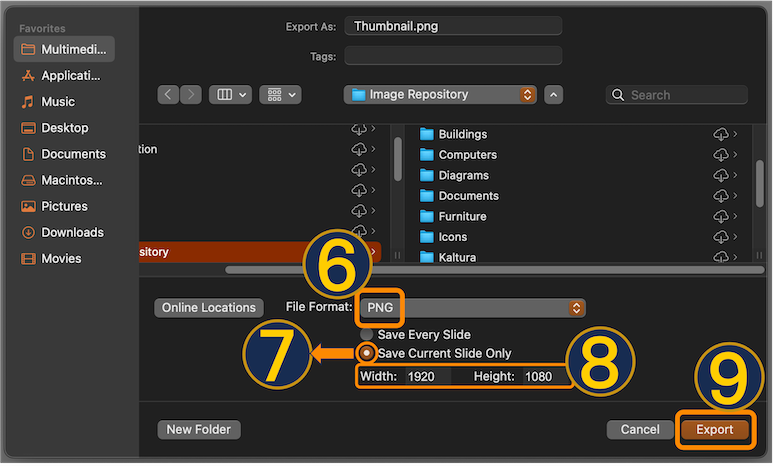The image size is (773, 466).
Task: Expand the Documents folder row chevron
Action: click(735, 196)
